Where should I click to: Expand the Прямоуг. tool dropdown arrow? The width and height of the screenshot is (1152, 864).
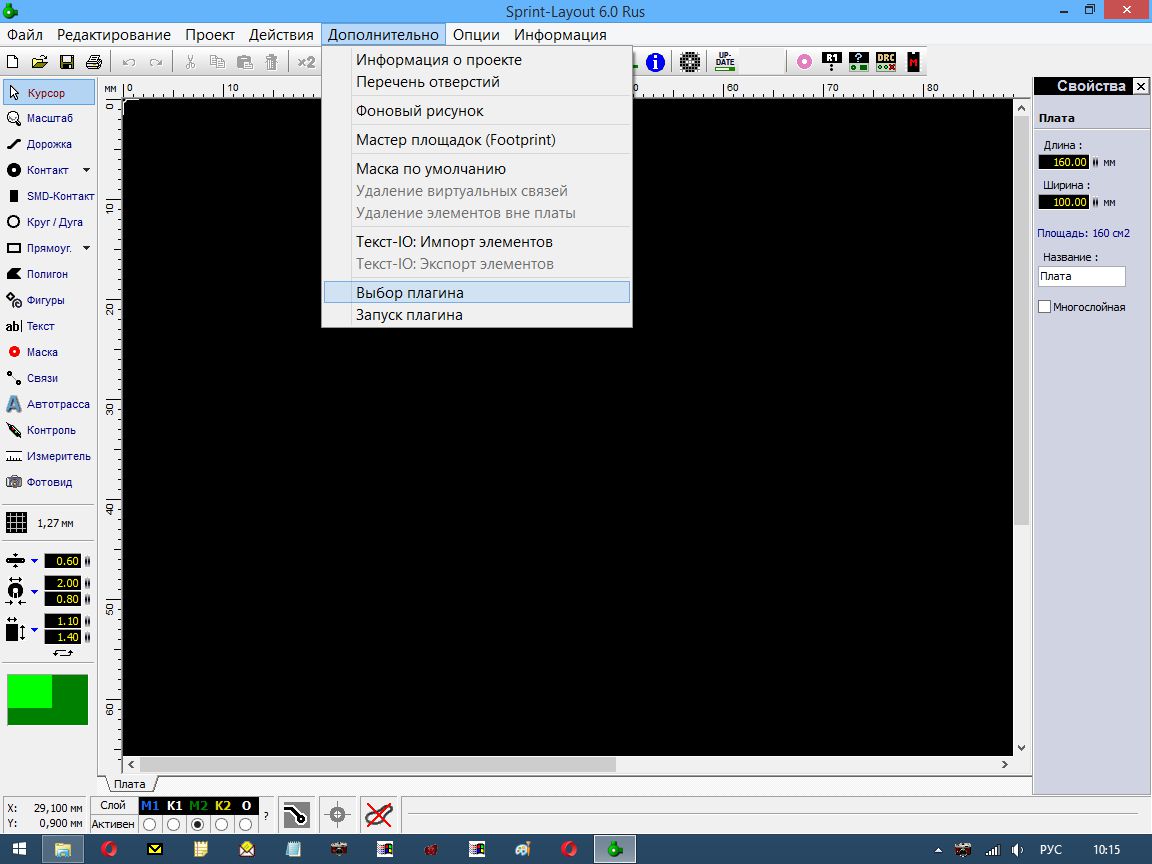(x=86, y=248)
